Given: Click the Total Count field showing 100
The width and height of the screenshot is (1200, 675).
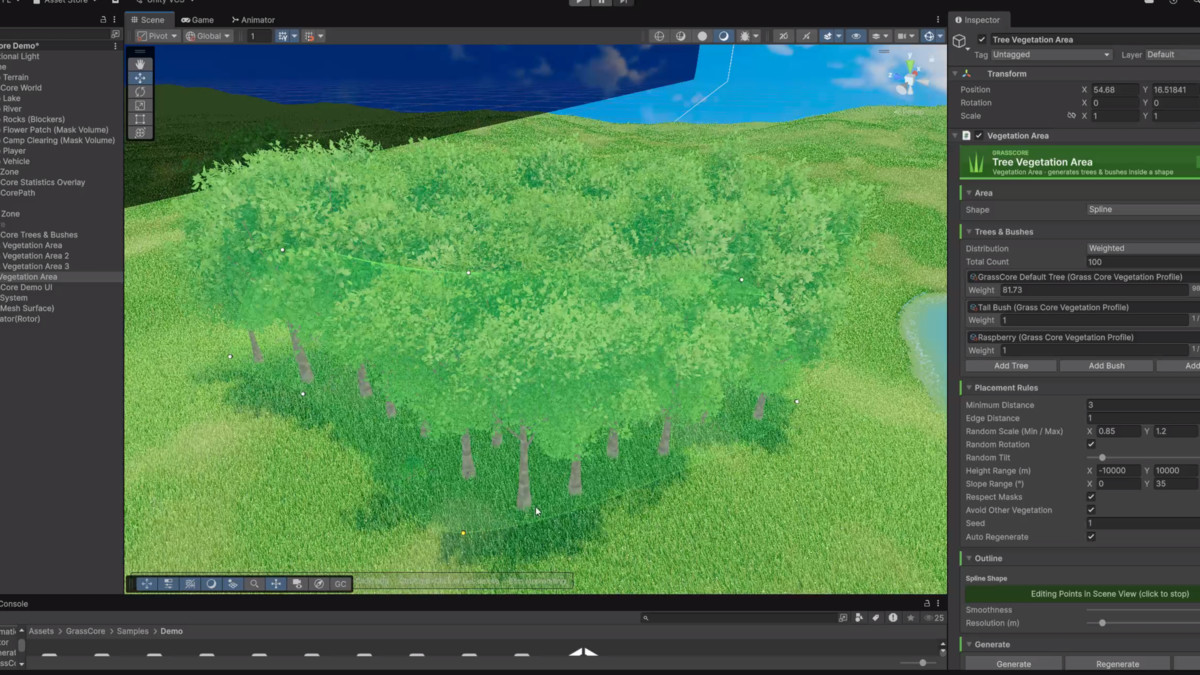Looking at the screenshot, I should [x=1143, y=262].
